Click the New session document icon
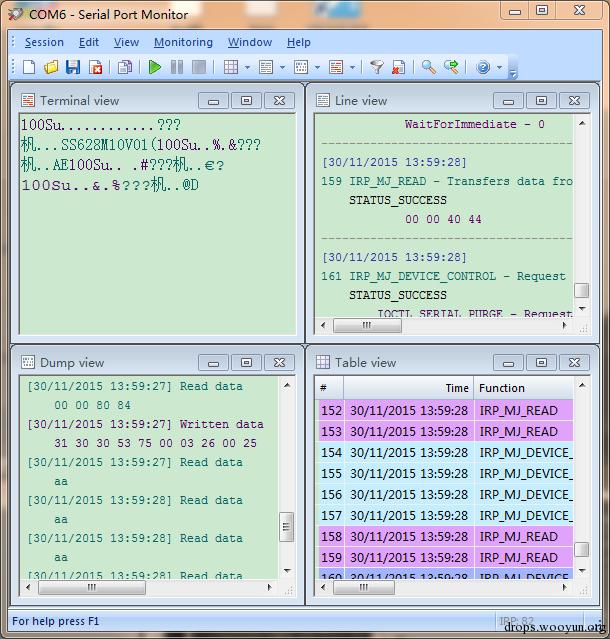Viewport: 610px width, 639px height. (x=29, y=67)
